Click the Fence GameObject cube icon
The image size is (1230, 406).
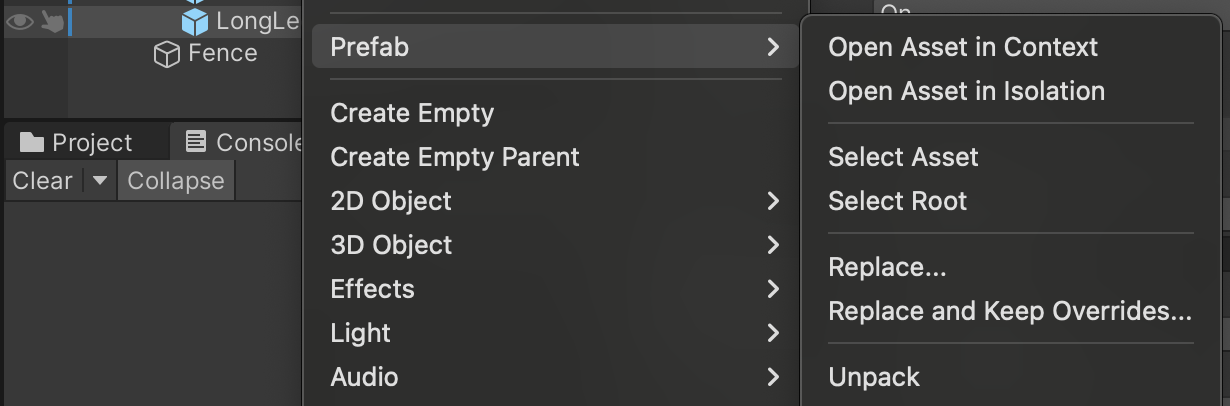tap(166, 54)
